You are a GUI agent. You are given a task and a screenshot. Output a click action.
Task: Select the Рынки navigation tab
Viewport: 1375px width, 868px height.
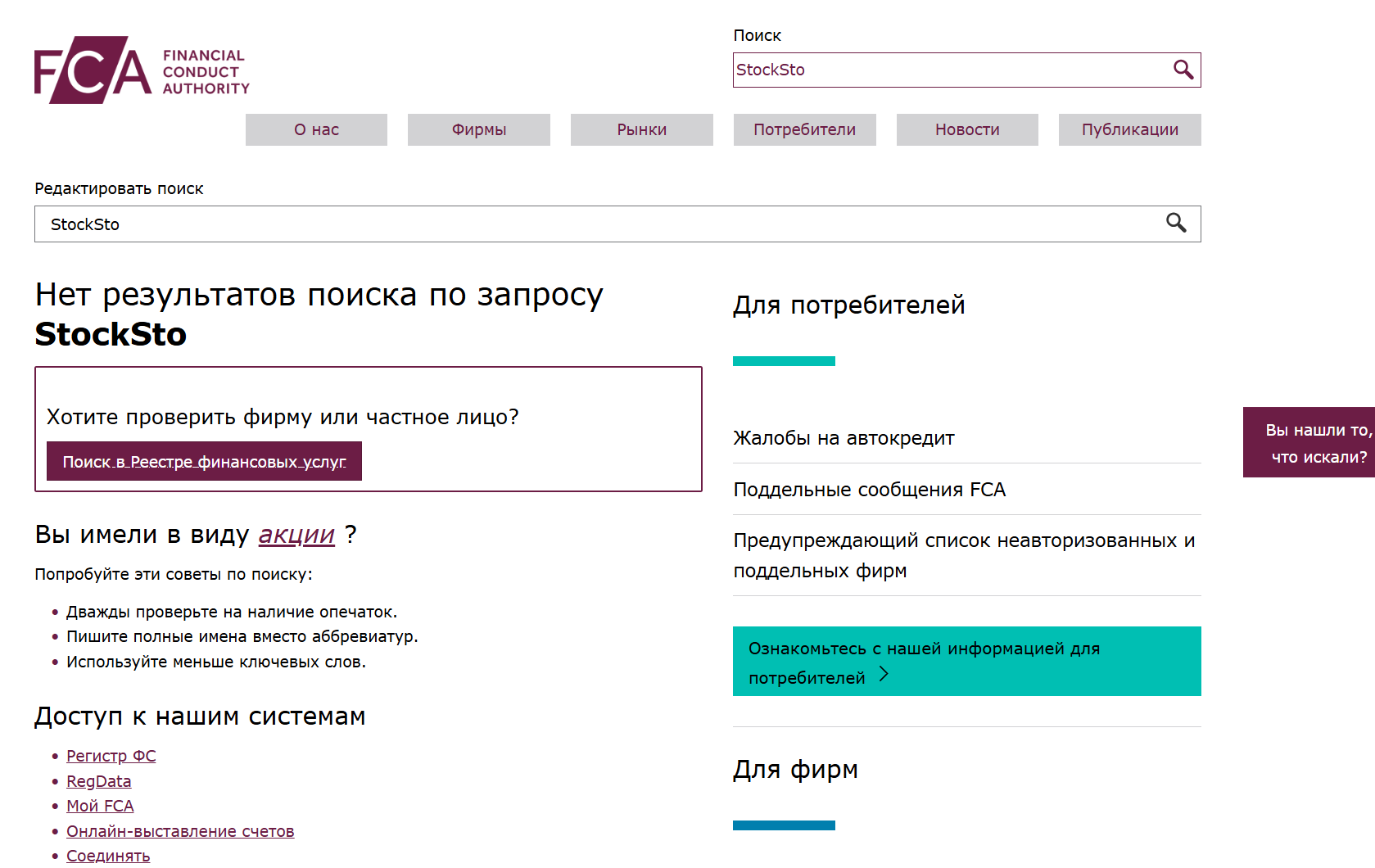coord(641,129)
